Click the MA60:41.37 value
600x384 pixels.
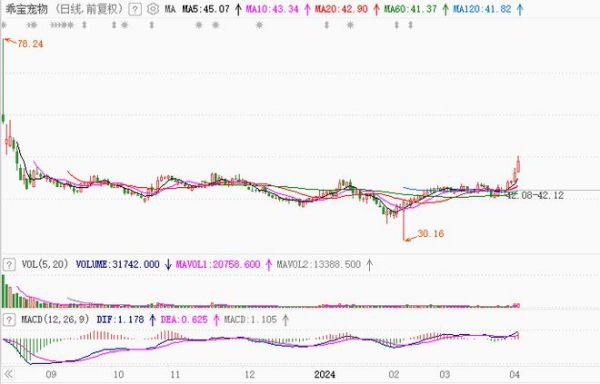point(410,9)
